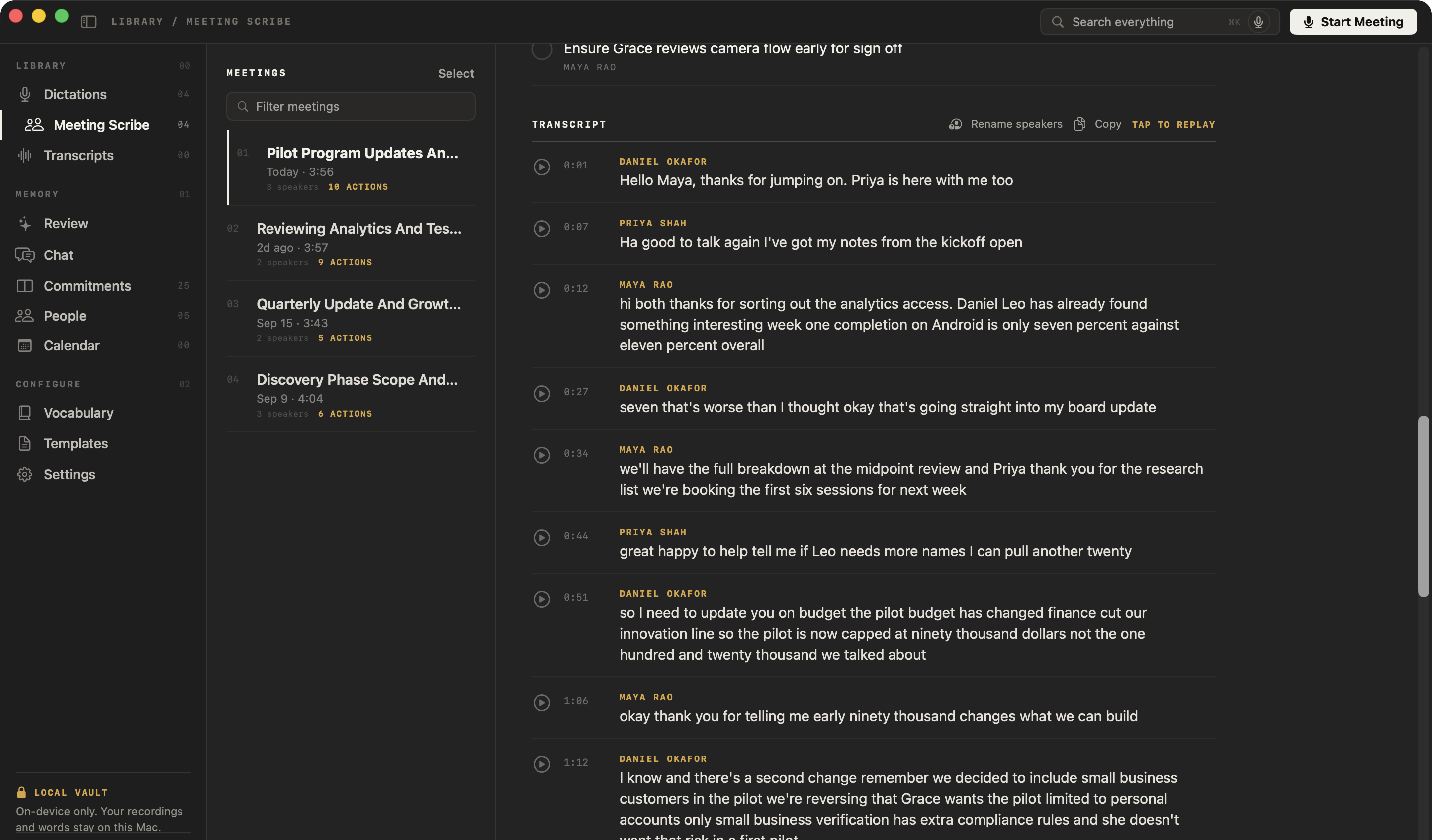1432x840 pixels.
Task: Click the Start Meeting button
Action: (x=1352, y=22)
